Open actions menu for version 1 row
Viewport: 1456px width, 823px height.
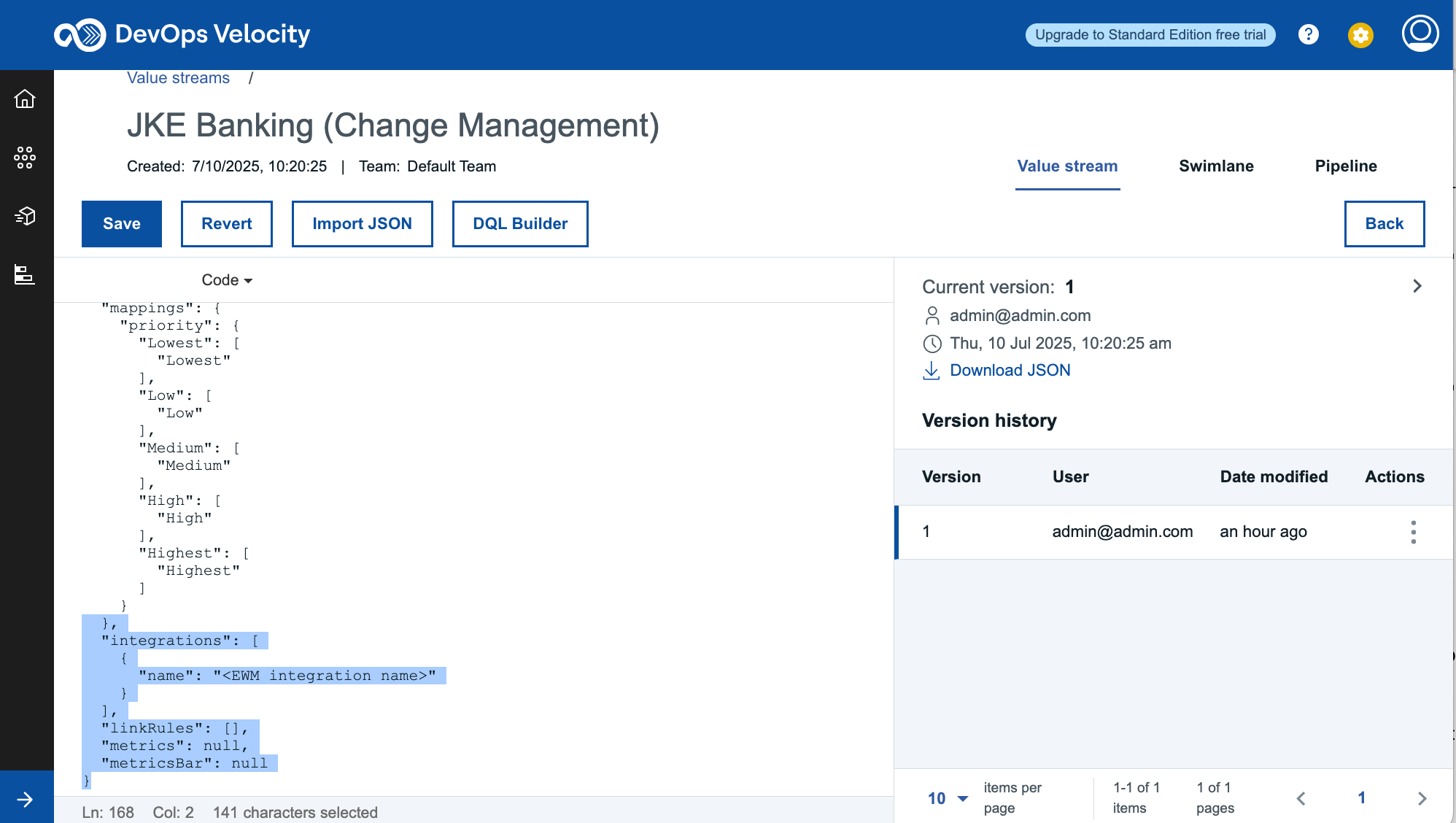click(1413, 532)
